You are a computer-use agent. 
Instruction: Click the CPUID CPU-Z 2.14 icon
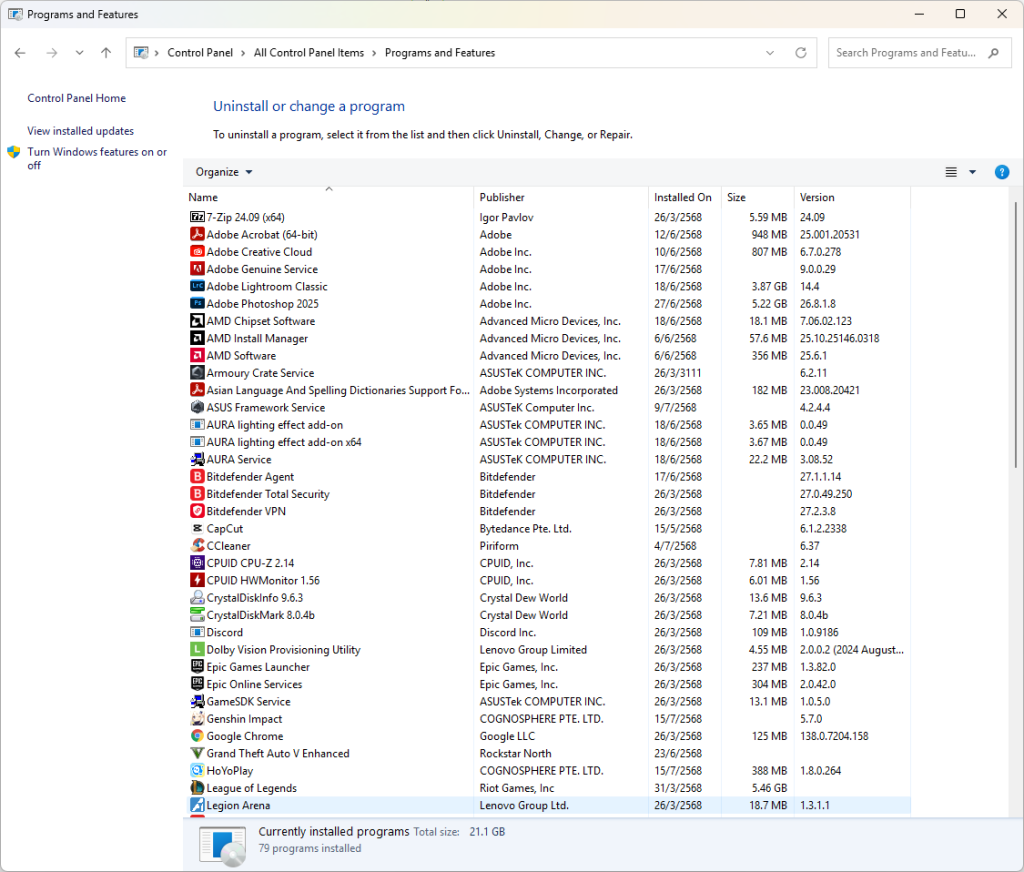coord(197,563)
